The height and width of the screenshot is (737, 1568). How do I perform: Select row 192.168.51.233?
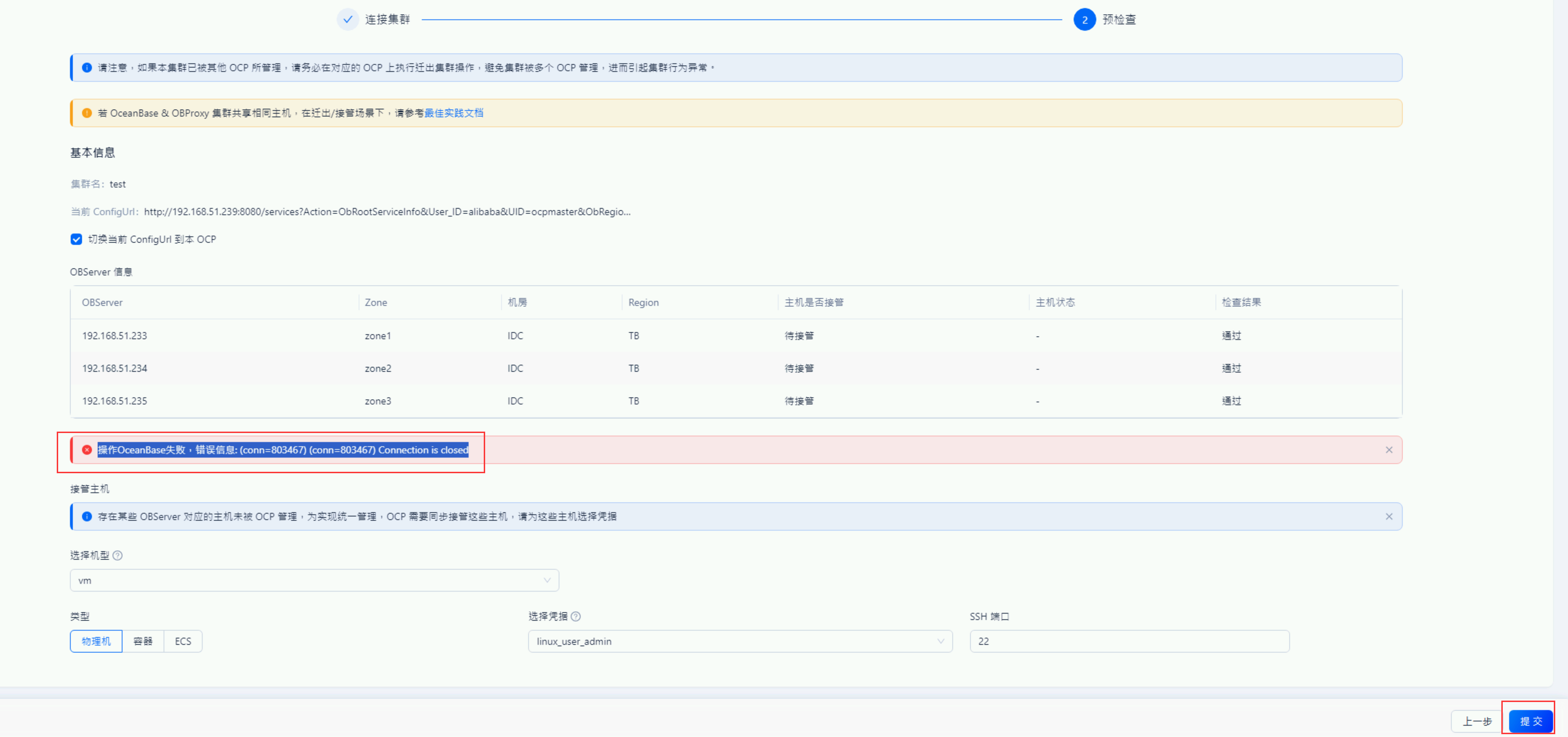coord(736,335)
